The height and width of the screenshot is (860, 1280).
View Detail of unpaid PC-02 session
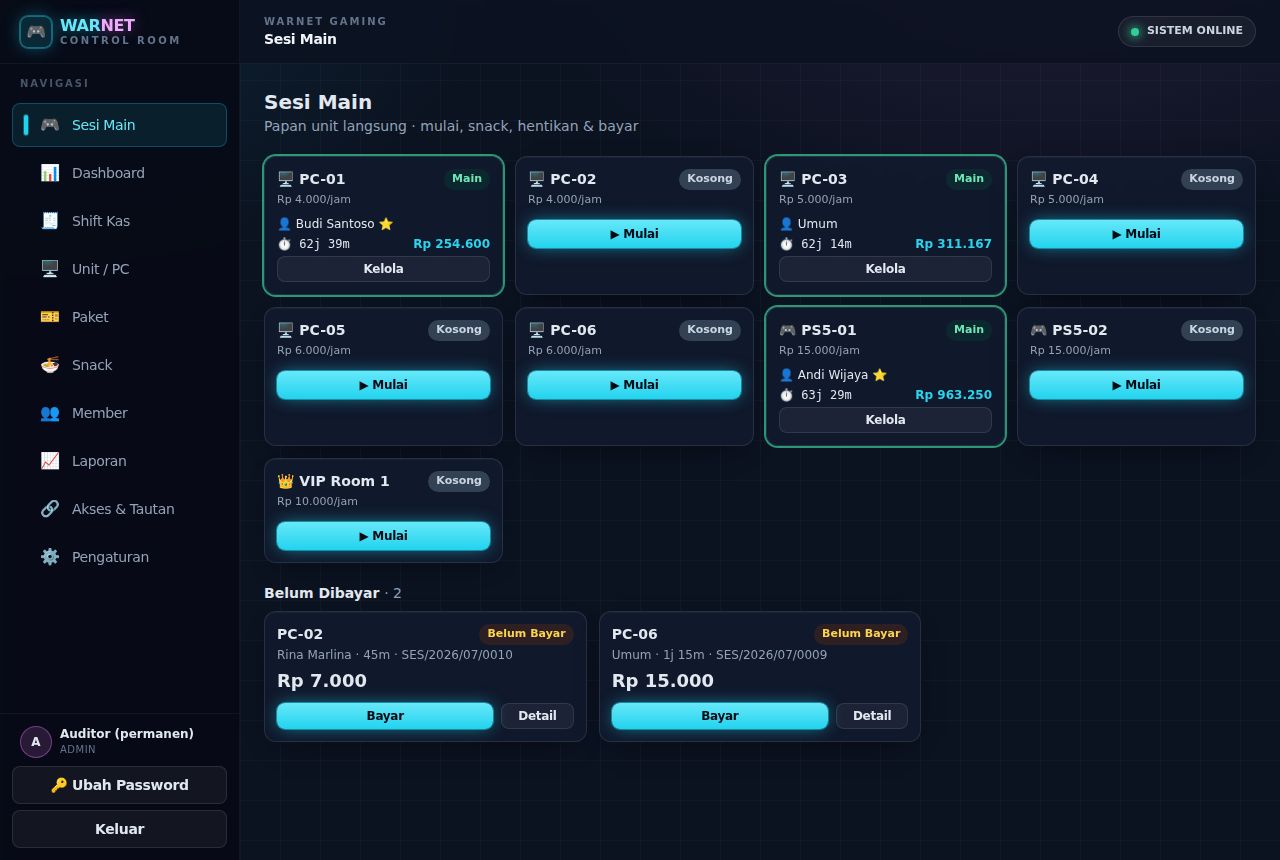[537, 716]
